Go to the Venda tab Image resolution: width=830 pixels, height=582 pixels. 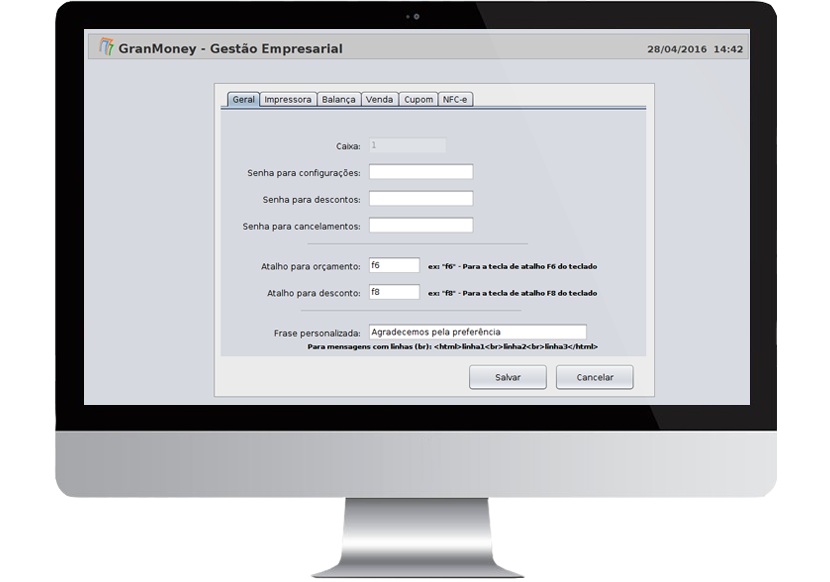click(380, 100)
